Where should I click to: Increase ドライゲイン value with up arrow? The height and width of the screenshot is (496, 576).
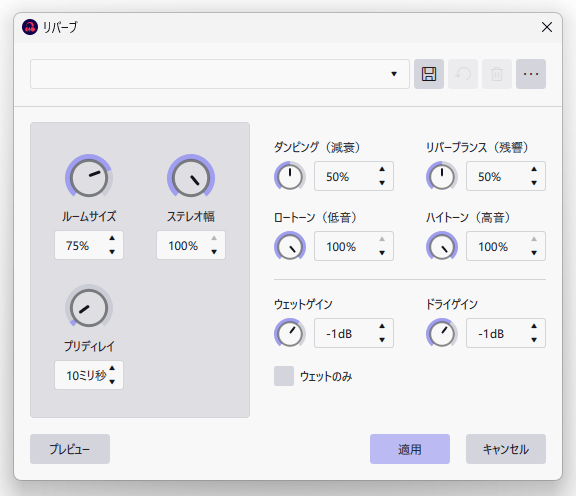click(534, 326)
